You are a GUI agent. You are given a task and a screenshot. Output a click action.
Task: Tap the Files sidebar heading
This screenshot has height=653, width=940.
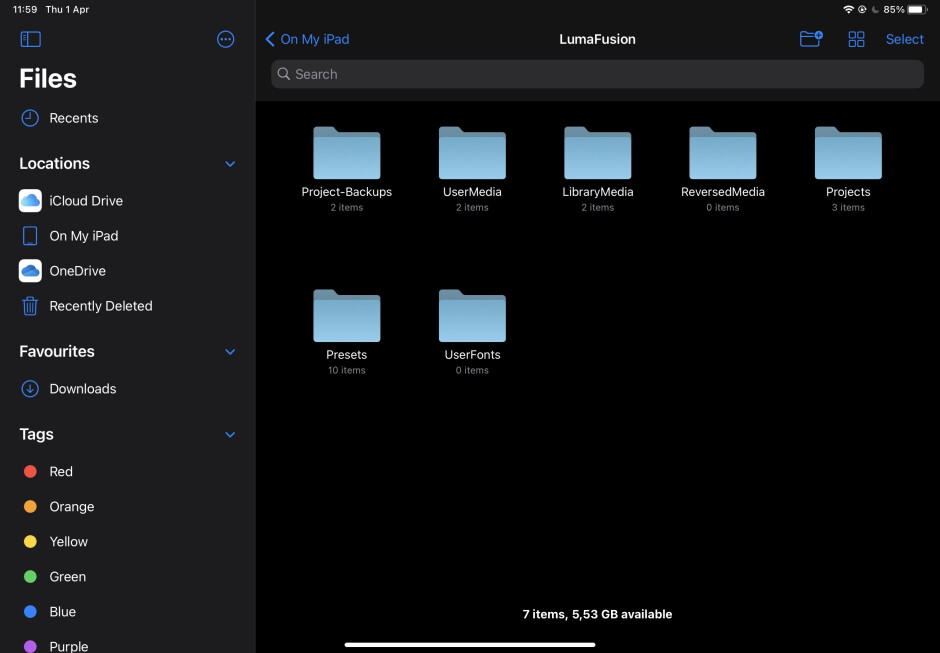point(48,79)
